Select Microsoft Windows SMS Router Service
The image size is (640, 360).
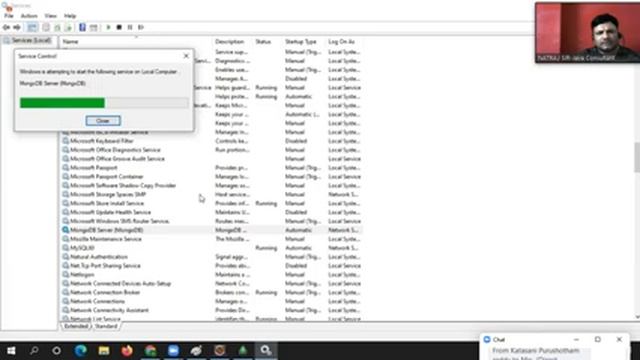tap(211, 221)
